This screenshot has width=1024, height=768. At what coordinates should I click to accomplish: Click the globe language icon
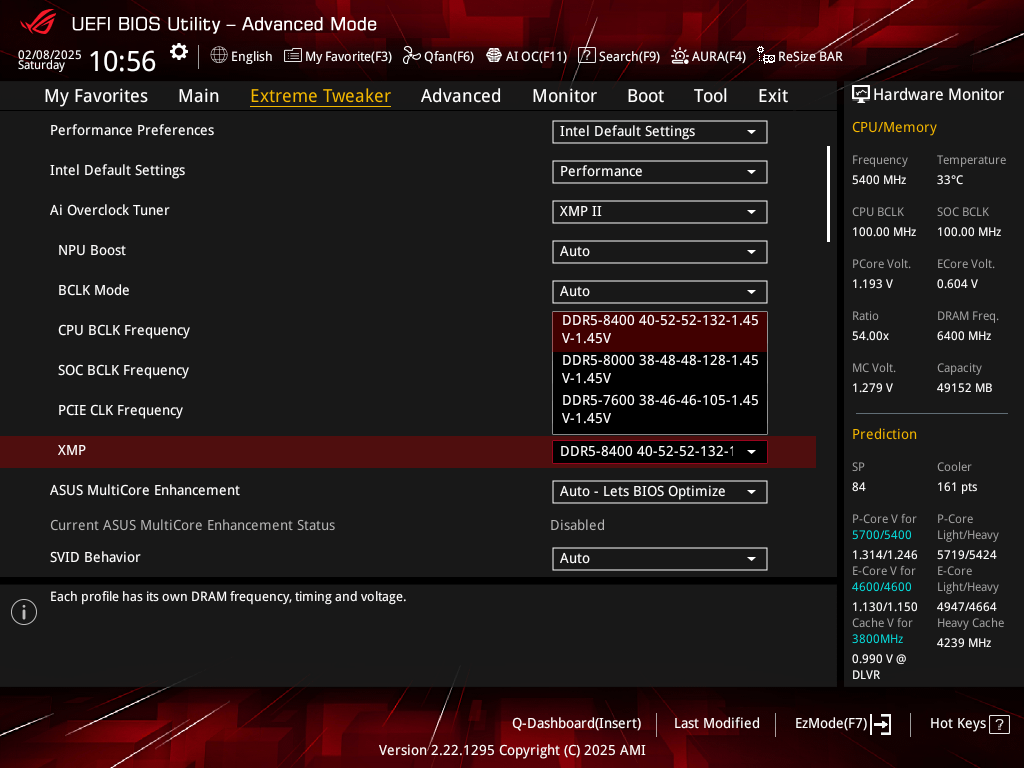pyautogui.click(x=219, y=56)
